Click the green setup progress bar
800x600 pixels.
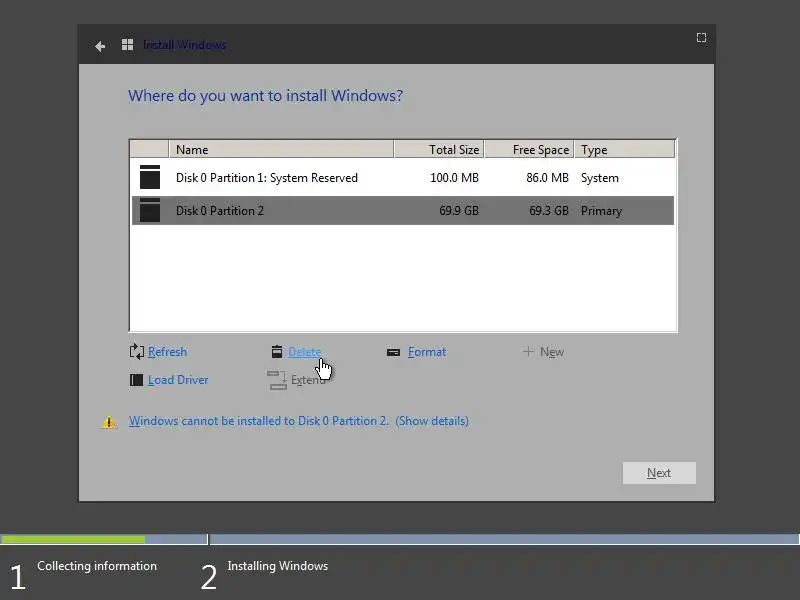[x=73, y=539]
